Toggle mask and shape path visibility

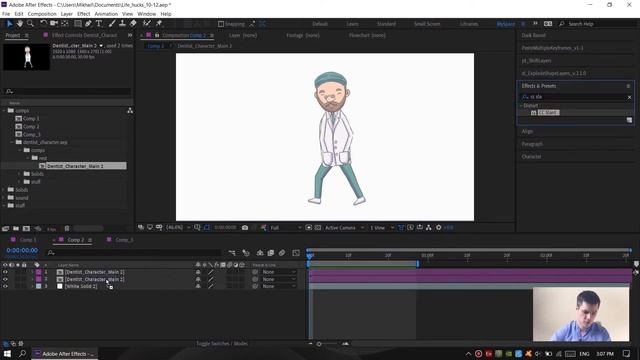click(207, 227)
